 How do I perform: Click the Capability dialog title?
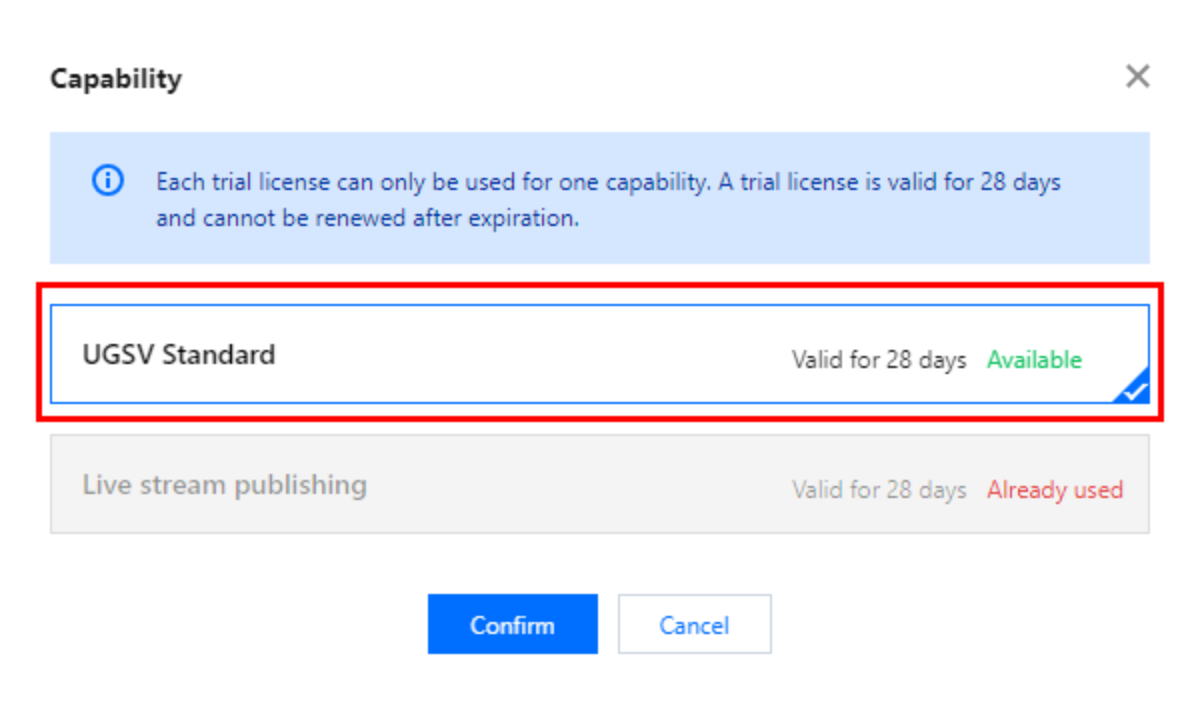click(116, 78)
